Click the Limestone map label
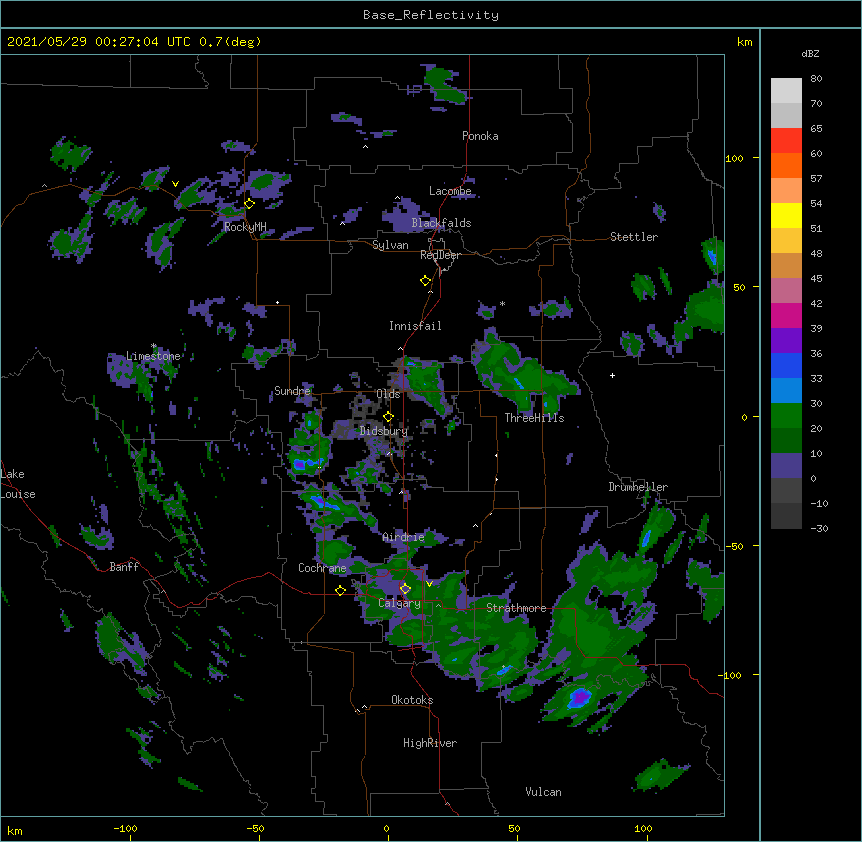The width and height of the screenshot is (862, 842). click(x=153, y=356)
